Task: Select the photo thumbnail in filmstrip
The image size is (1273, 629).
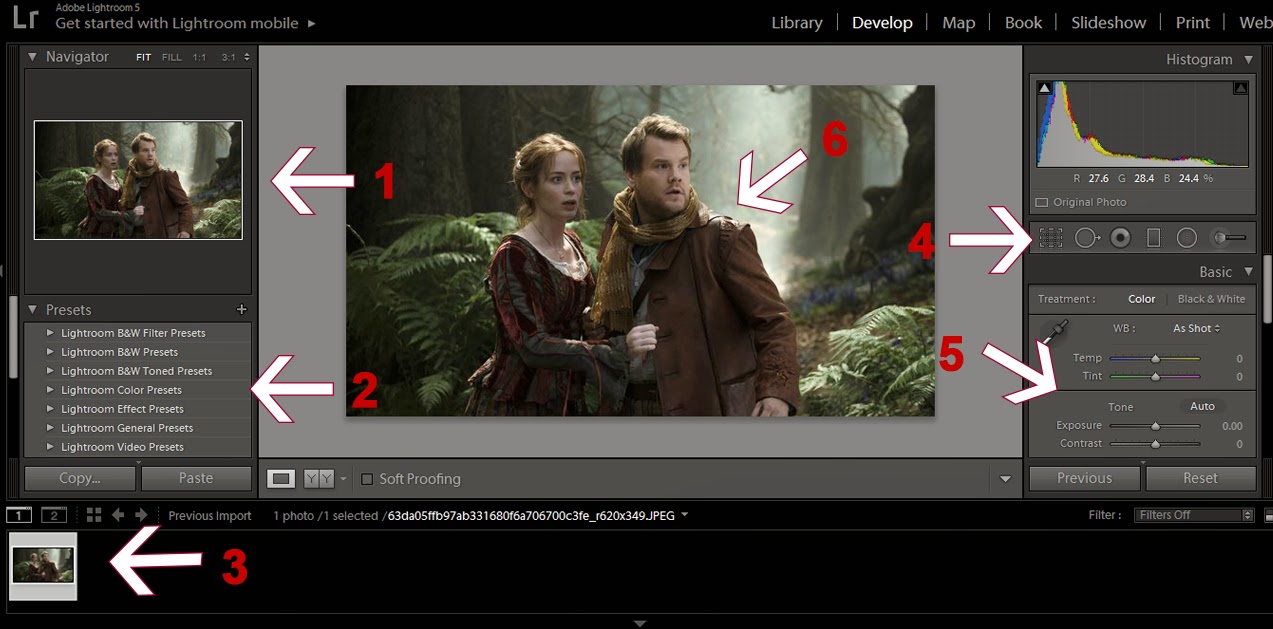Action: 43,566
